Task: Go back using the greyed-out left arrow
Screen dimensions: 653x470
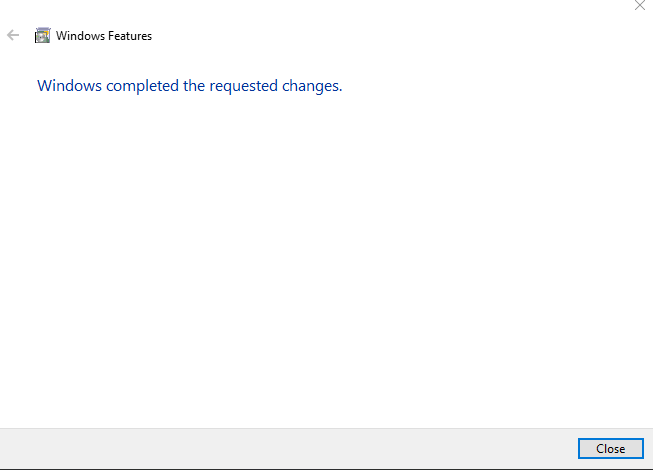Action: [13, 35]
